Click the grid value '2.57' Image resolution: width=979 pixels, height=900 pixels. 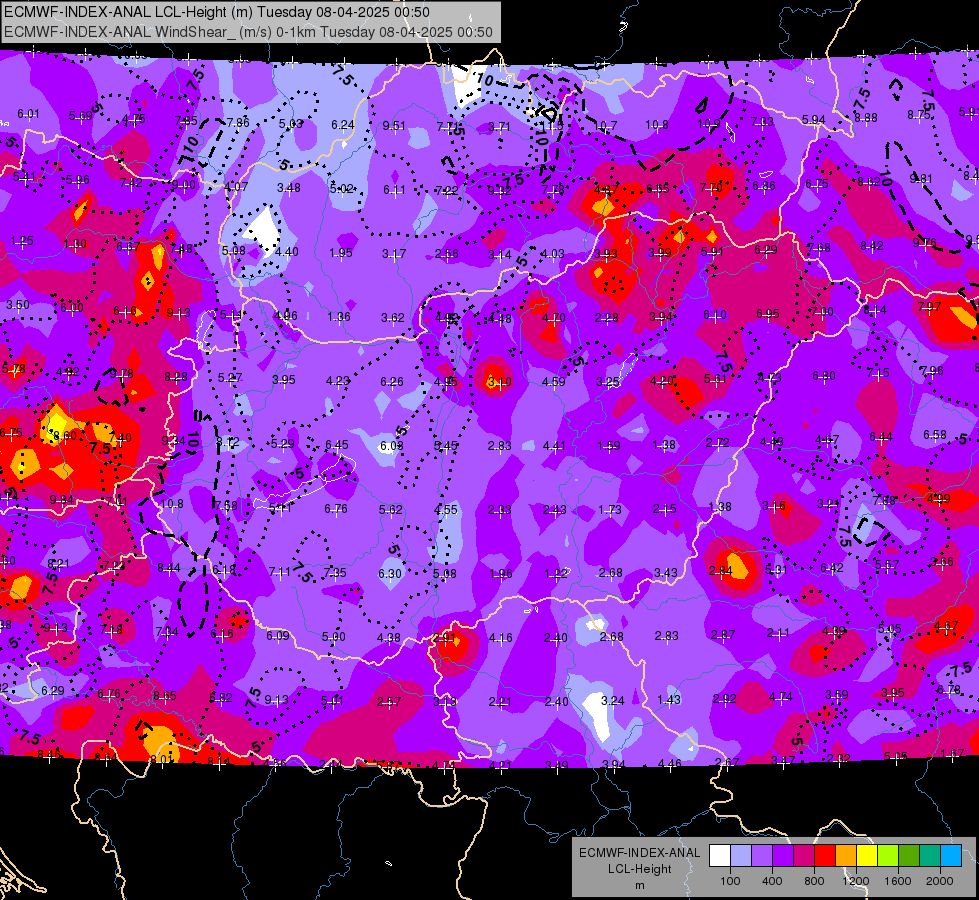(388, 701)
